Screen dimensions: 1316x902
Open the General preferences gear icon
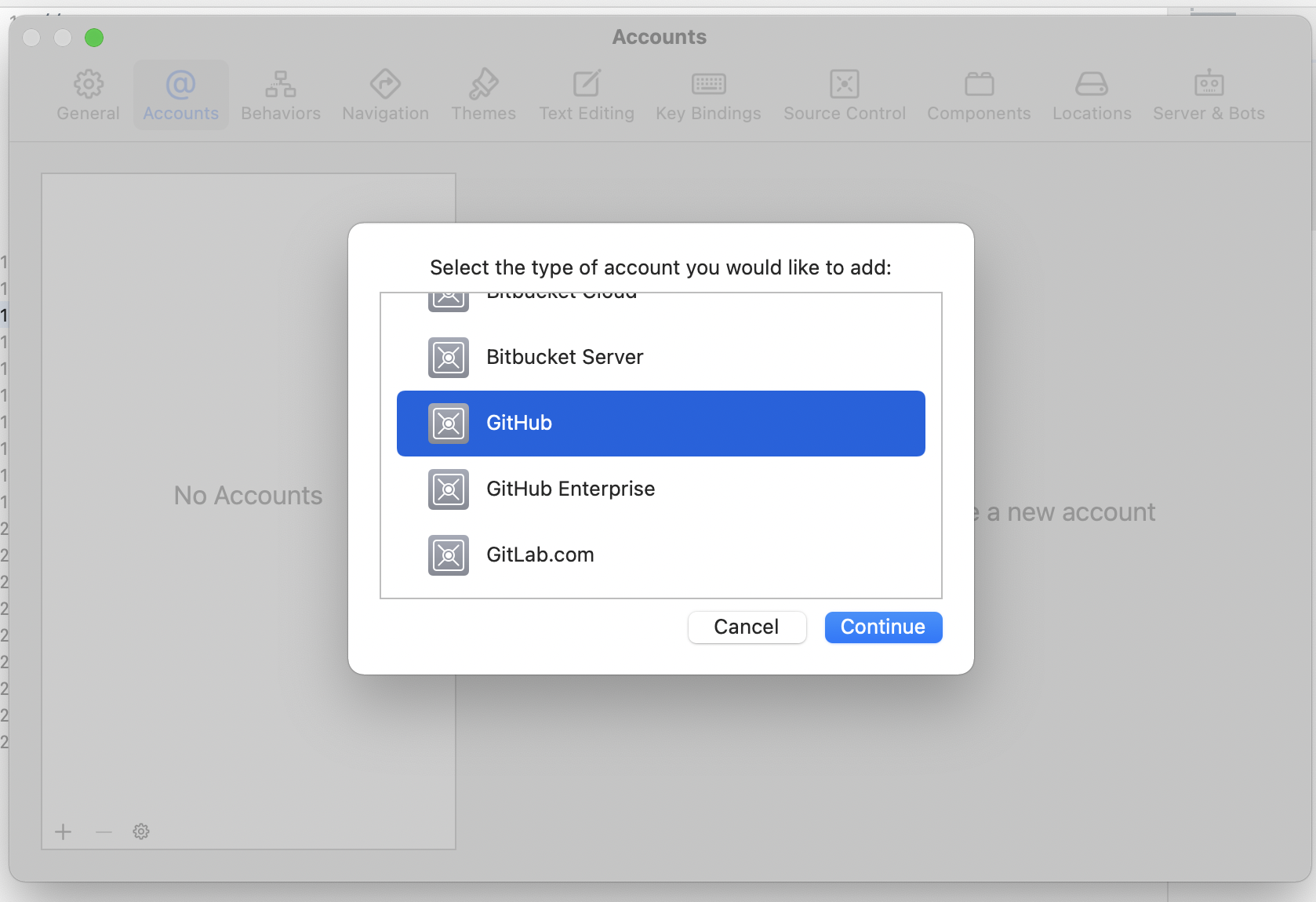coord(89,84)
